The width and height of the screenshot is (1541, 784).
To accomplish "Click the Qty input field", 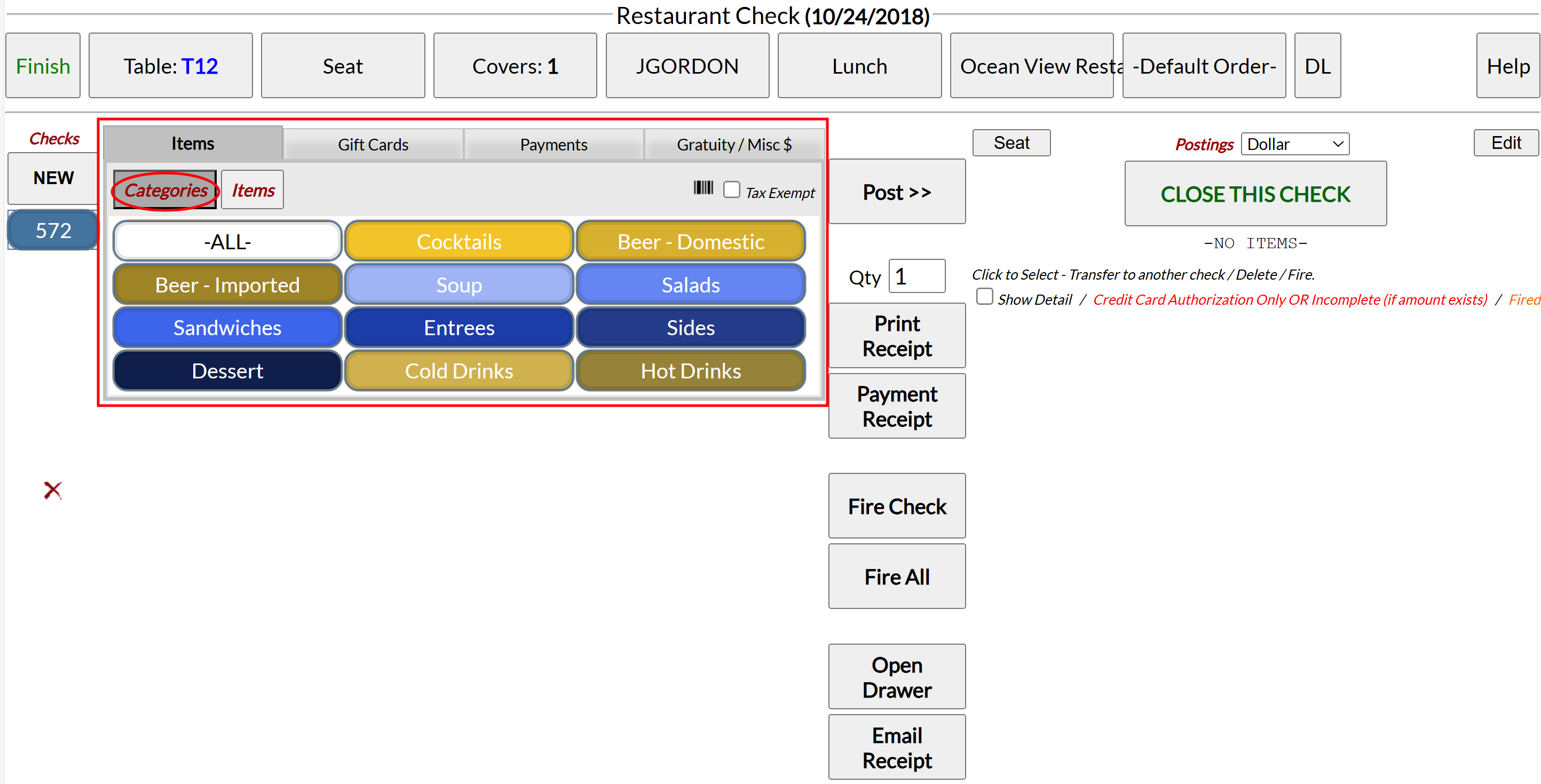I will (x=916, y=277).
